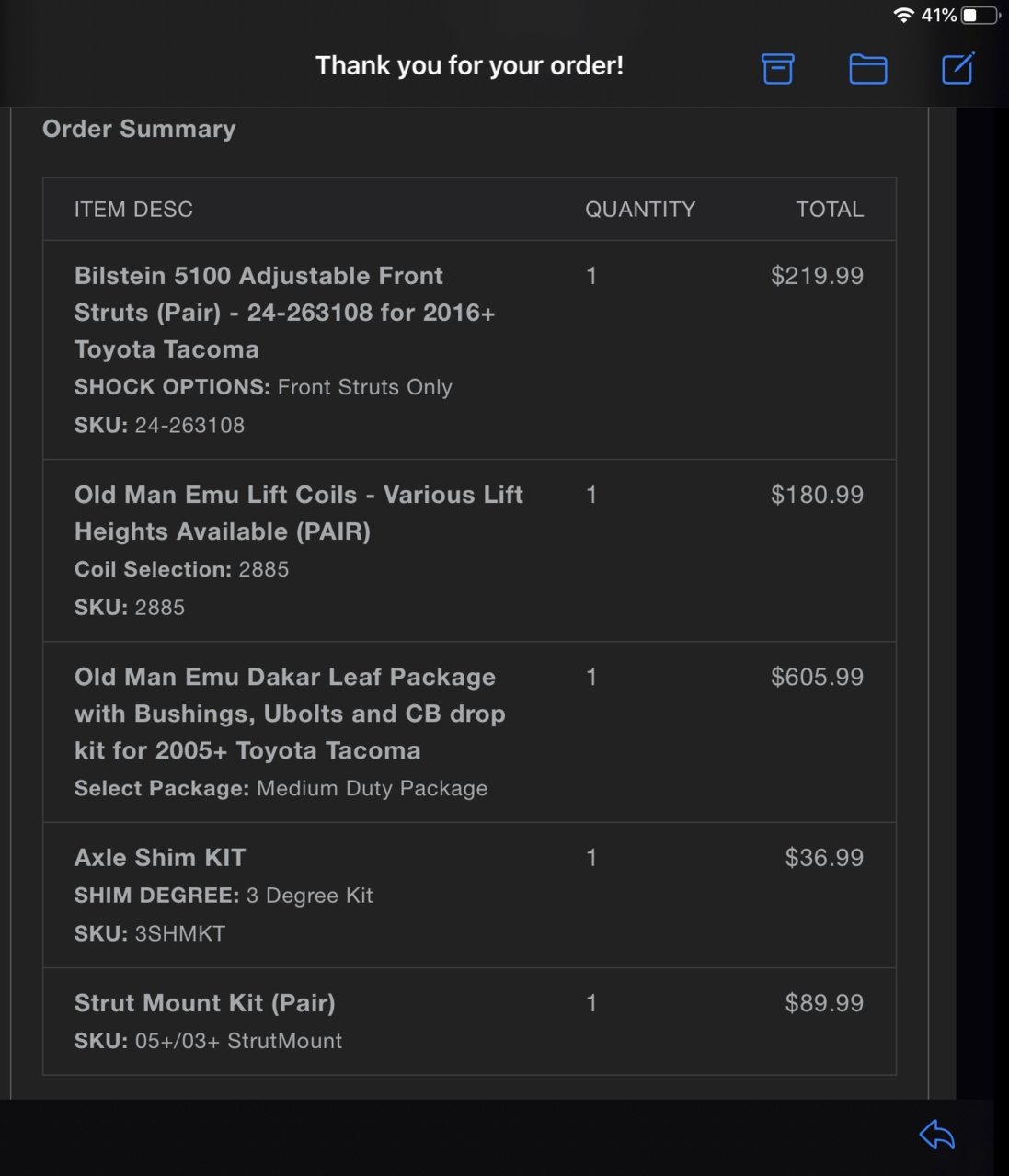The image size is (1009, 1176).
Task: Tap the Wi-Fi status icon
Action: [x=903, y=15]
